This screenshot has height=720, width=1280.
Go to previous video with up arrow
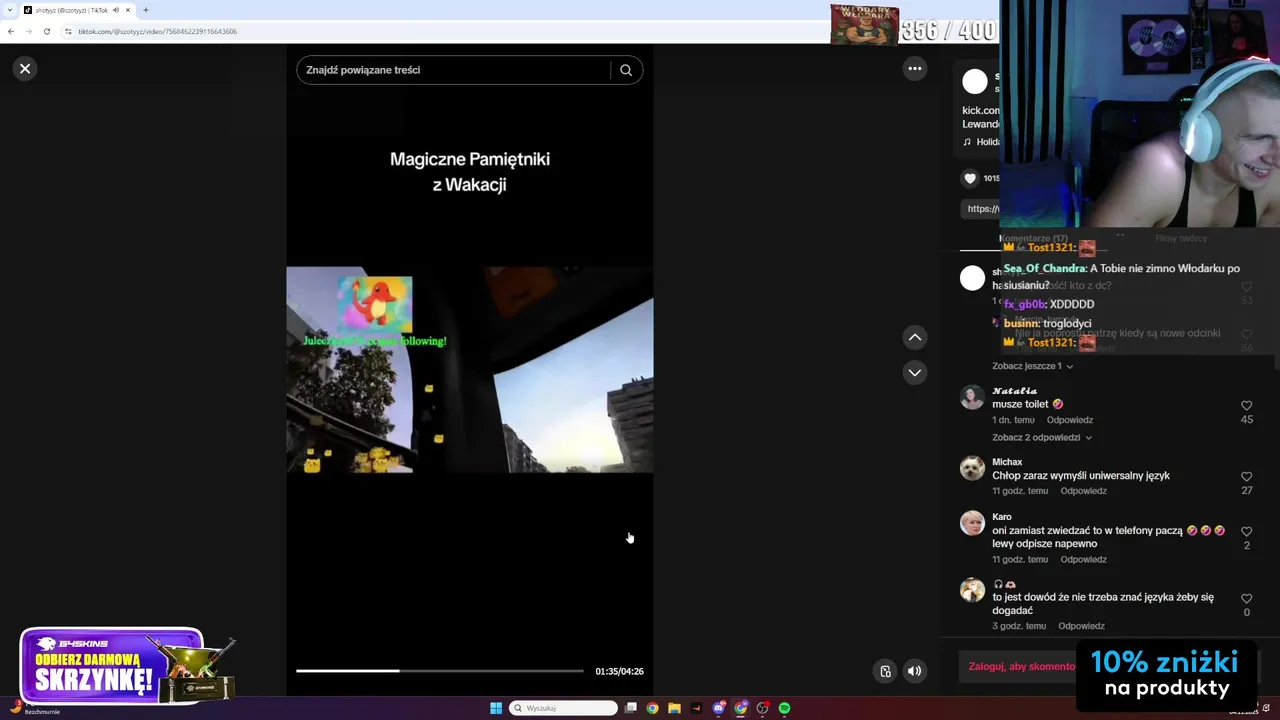tap(914, 337)
